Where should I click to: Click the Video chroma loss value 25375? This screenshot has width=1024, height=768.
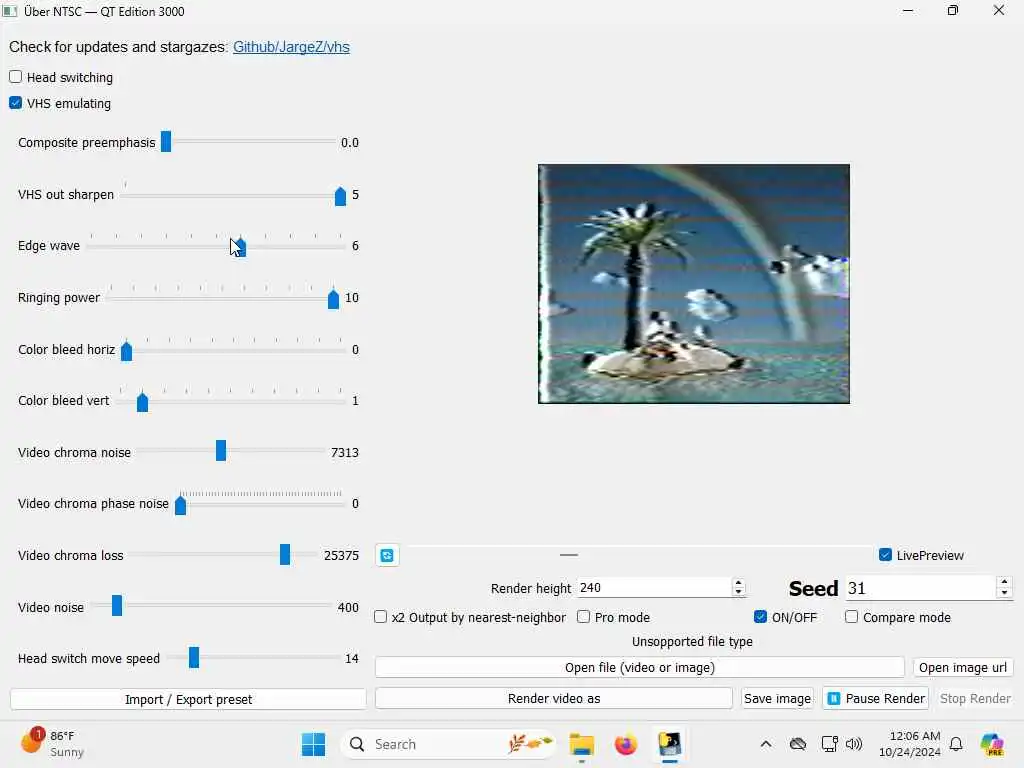(x=341, y=555)
